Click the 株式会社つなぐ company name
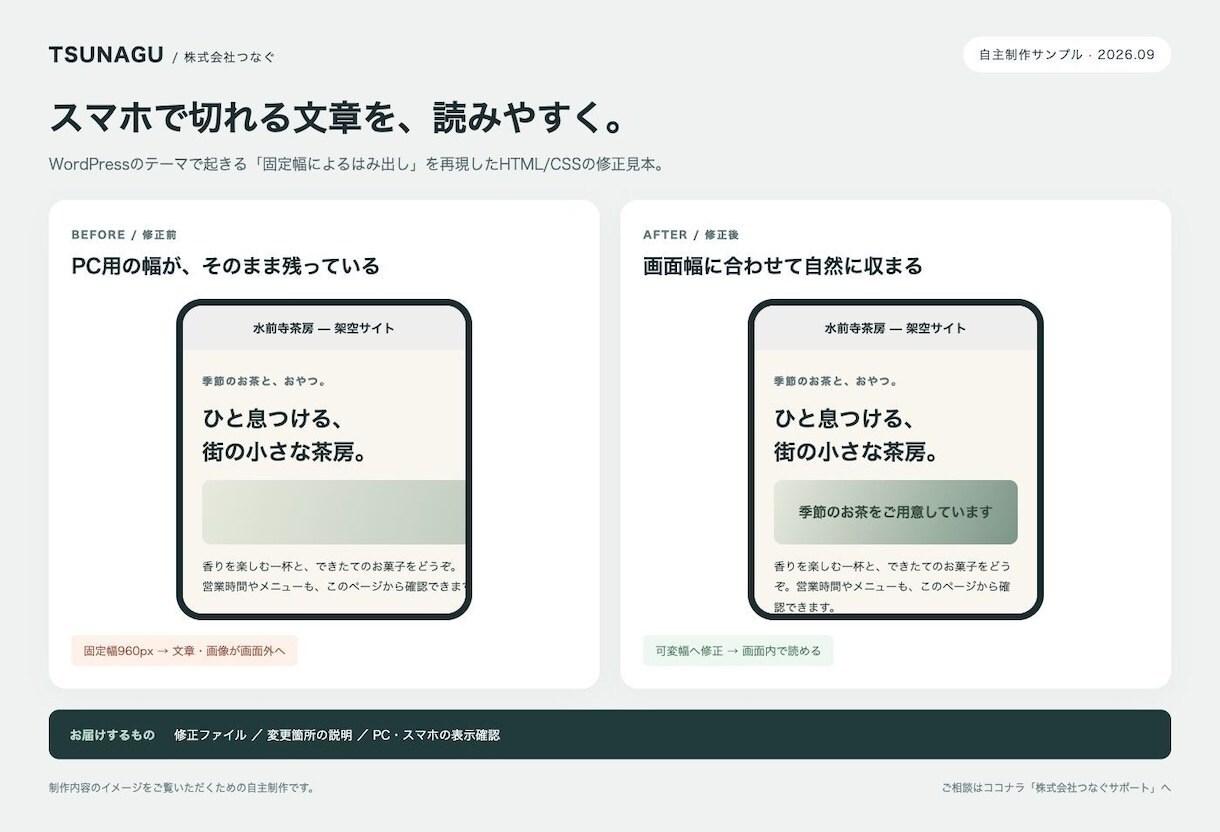The height and width of the screenshot is (832, 1220). click(229, 57)
